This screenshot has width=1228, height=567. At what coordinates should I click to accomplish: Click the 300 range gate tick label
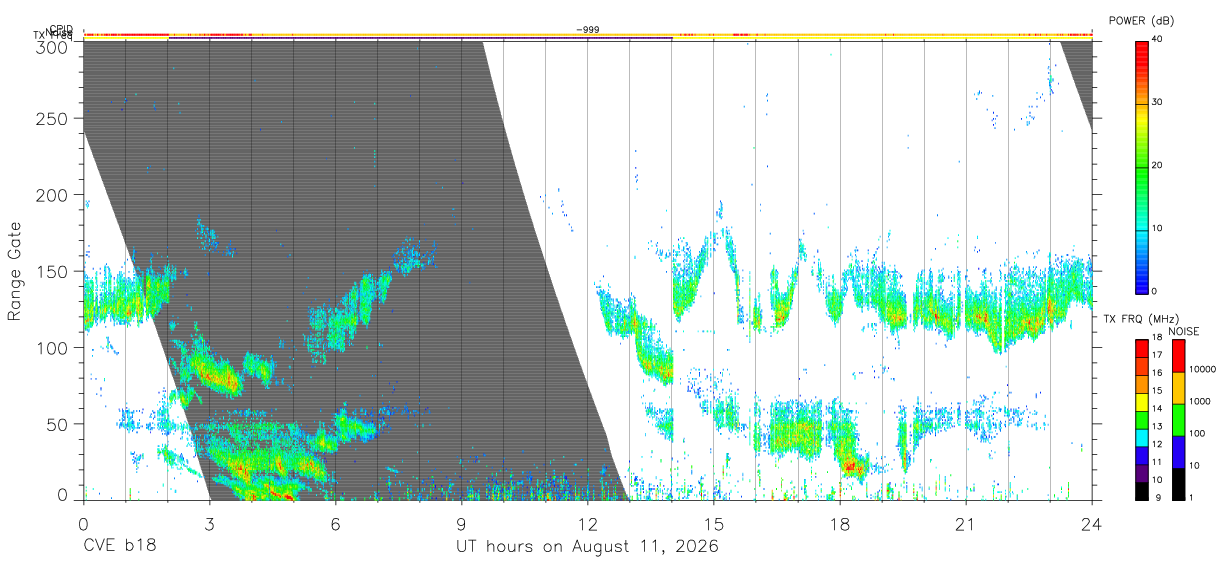point(52,46)
